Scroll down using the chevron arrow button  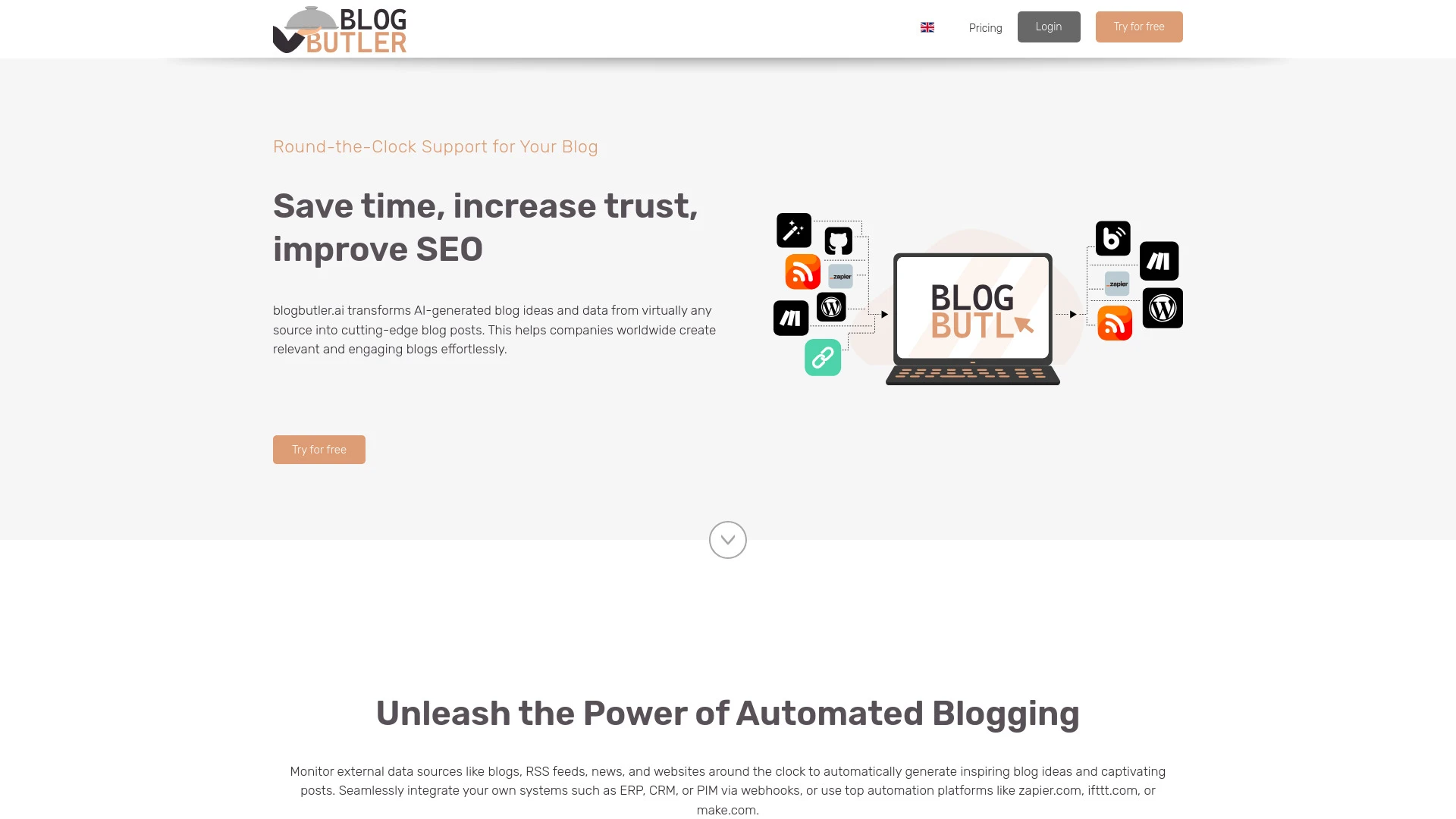coord(727,539)
